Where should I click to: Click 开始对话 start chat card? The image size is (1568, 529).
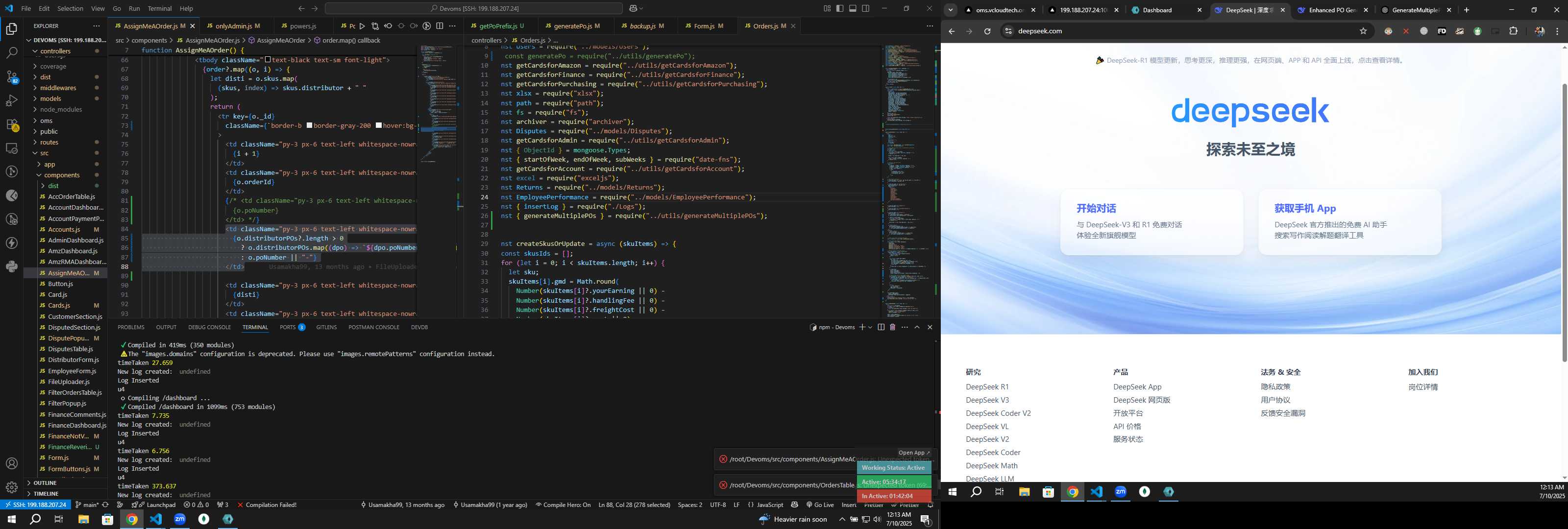click(x=1151, y=221)
